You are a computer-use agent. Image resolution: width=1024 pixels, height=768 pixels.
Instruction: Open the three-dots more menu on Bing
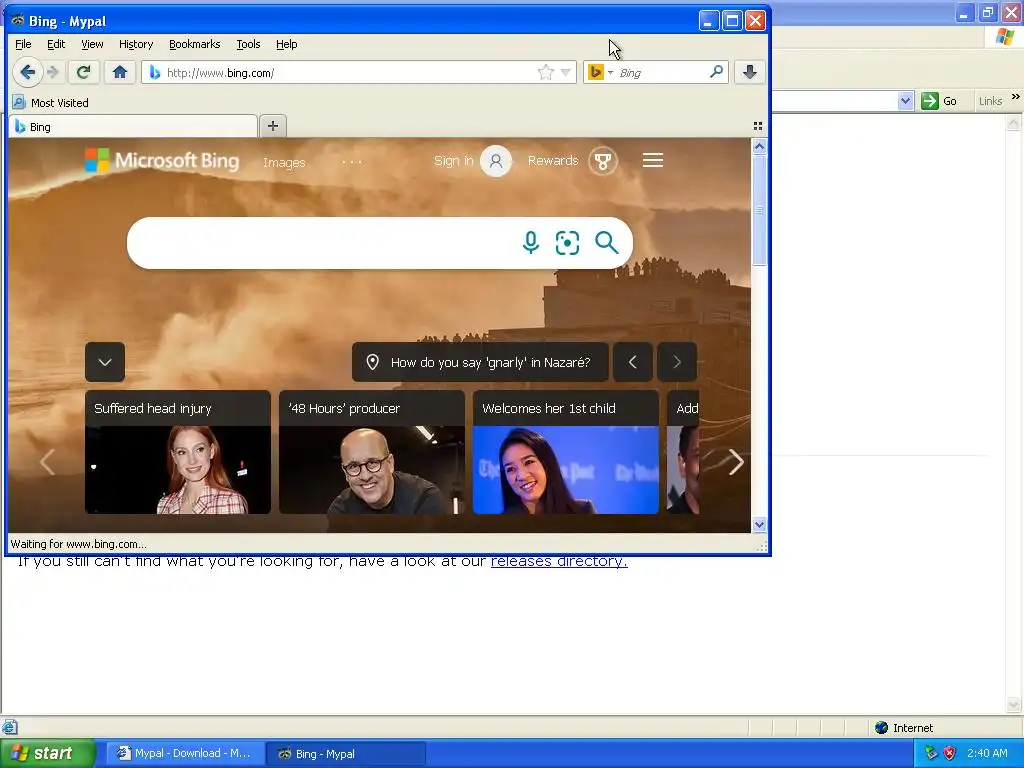(352, 161)
